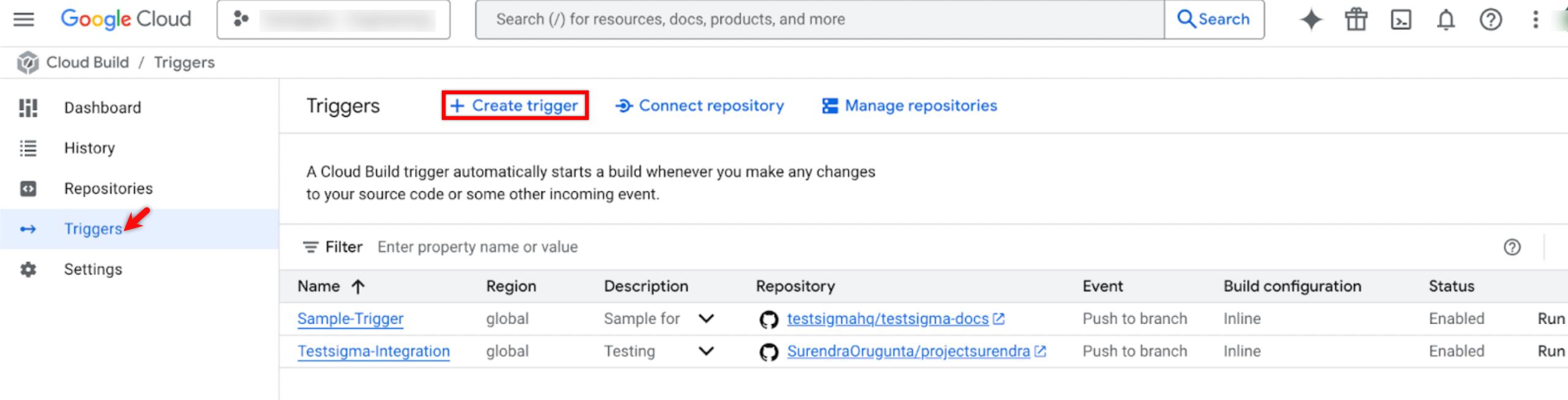The height and width of the screenshot is (400, 1568).
Task: Open the hamburger navigation menu
Action: click(x=24, y=20)
